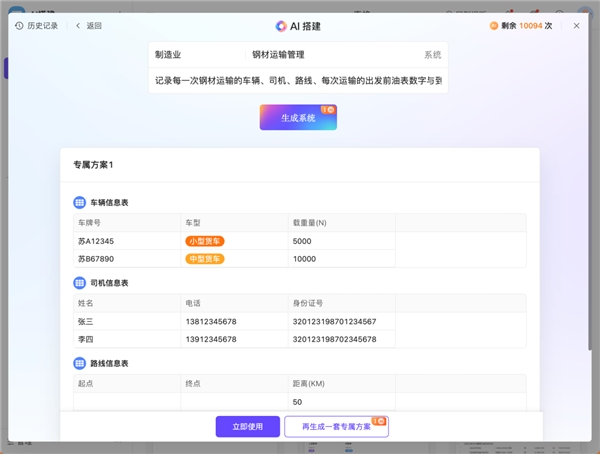Click the 司机信息表 table icon

(80, 283)
